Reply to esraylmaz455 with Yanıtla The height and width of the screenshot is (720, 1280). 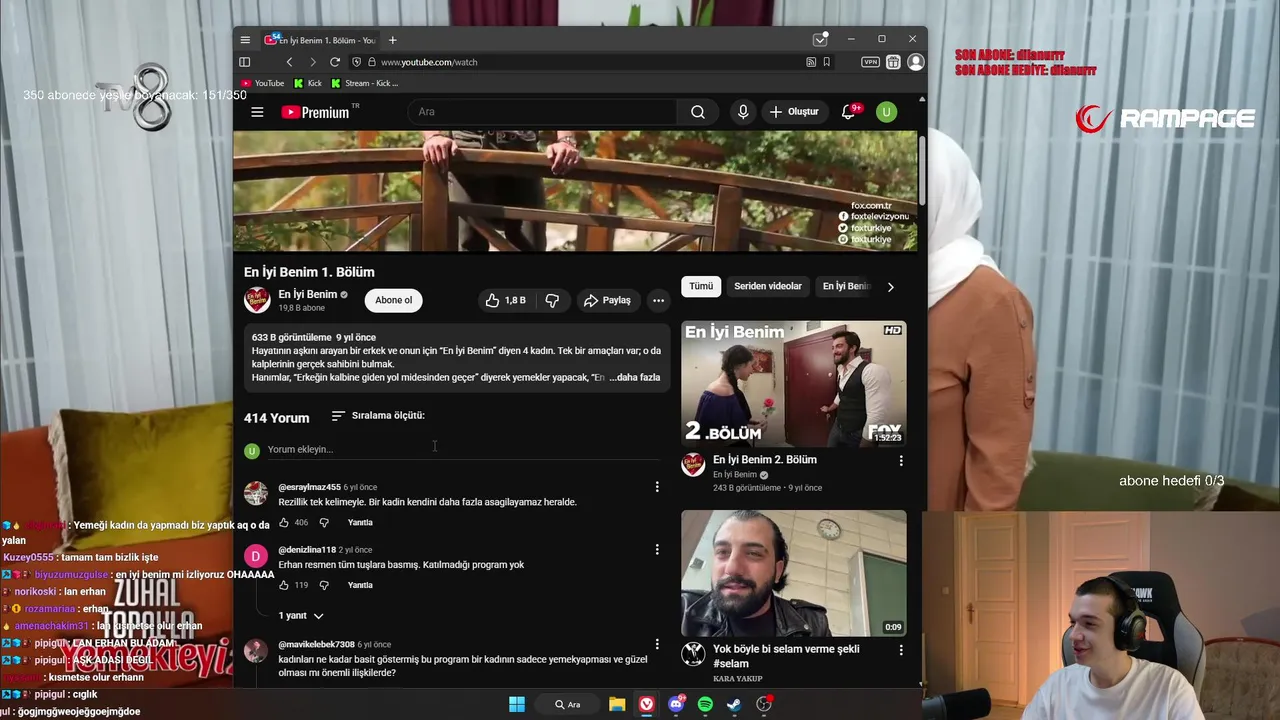point(360,522)
